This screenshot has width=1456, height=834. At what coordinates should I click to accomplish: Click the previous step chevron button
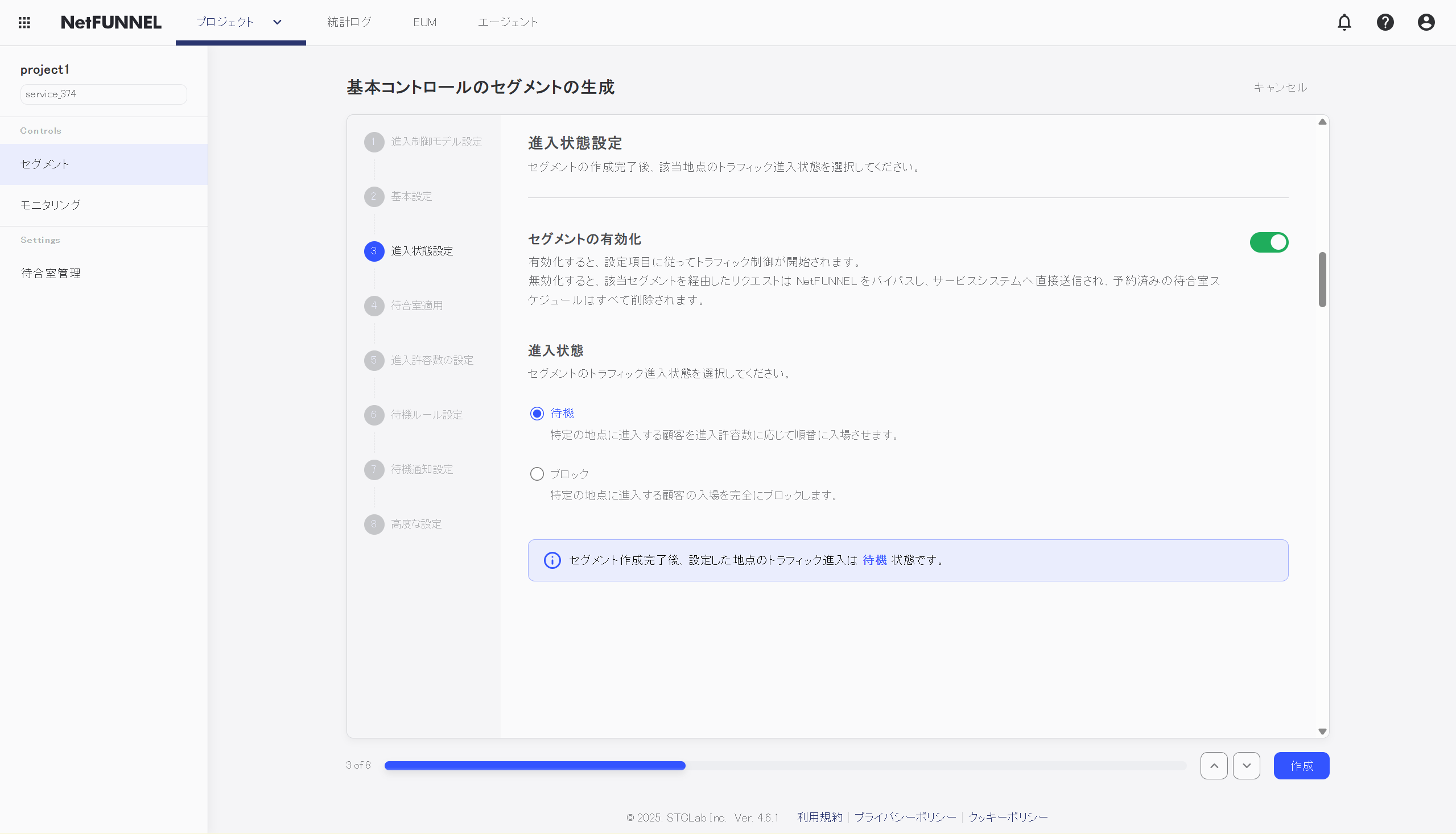[x=1213, y=765]
